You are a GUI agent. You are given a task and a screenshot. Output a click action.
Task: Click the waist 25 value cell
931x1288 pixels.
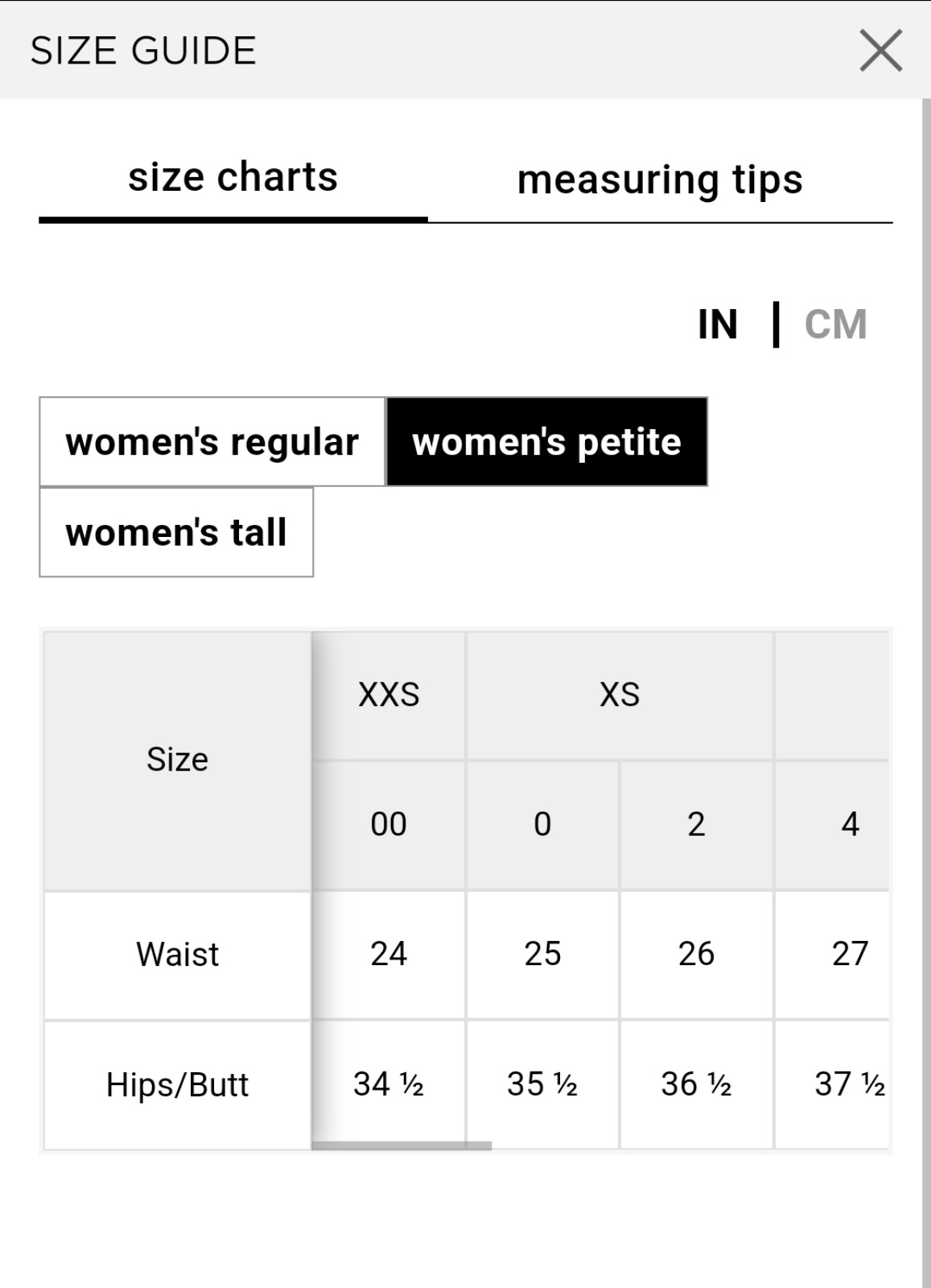click(x=542, y=955)
